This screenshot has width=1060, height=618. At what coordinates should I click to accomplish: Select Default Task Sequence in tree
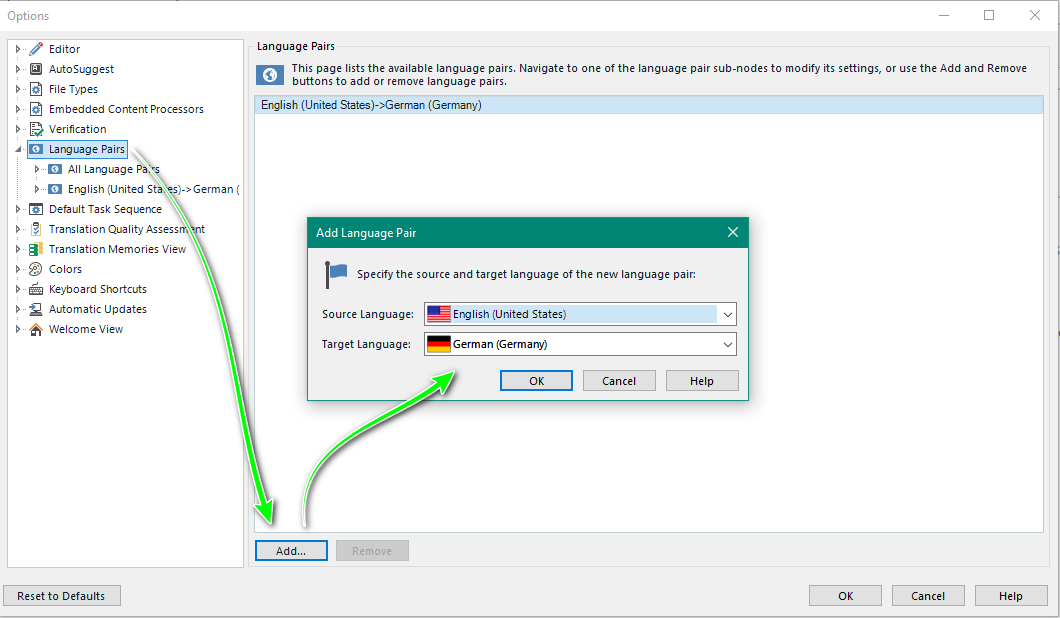point(105,209)
